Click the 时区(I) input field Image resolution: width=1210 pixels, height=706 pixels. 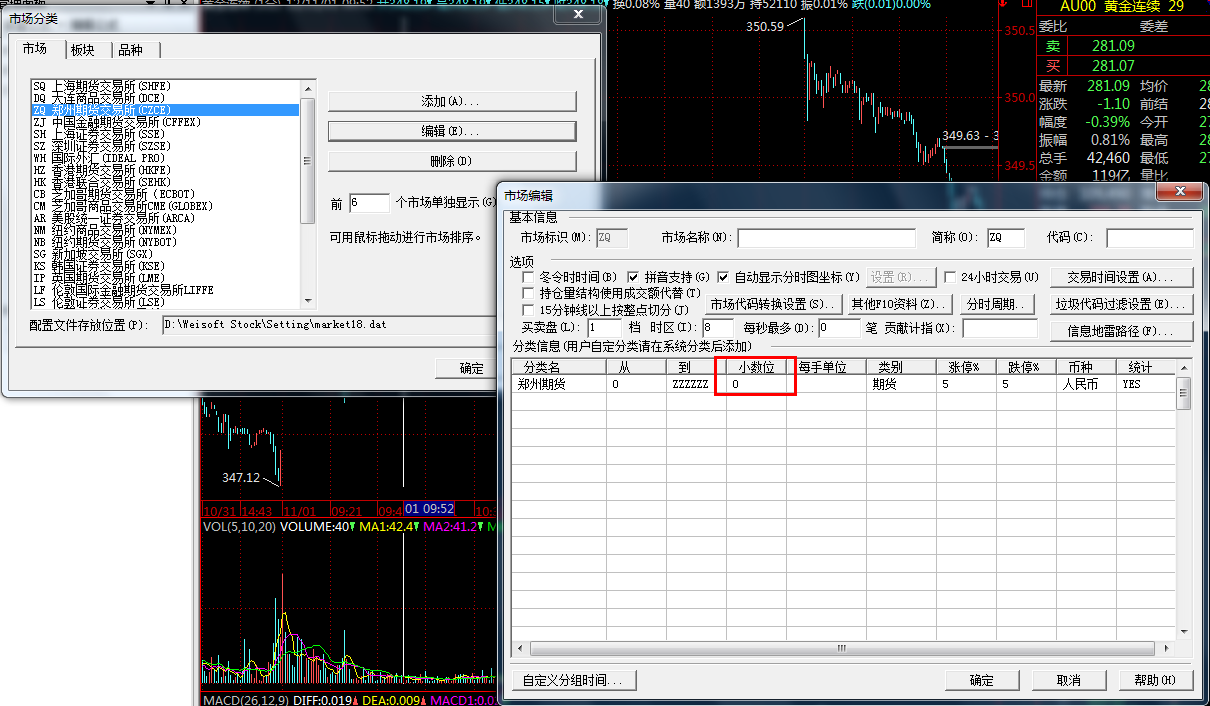pos(718,328)
